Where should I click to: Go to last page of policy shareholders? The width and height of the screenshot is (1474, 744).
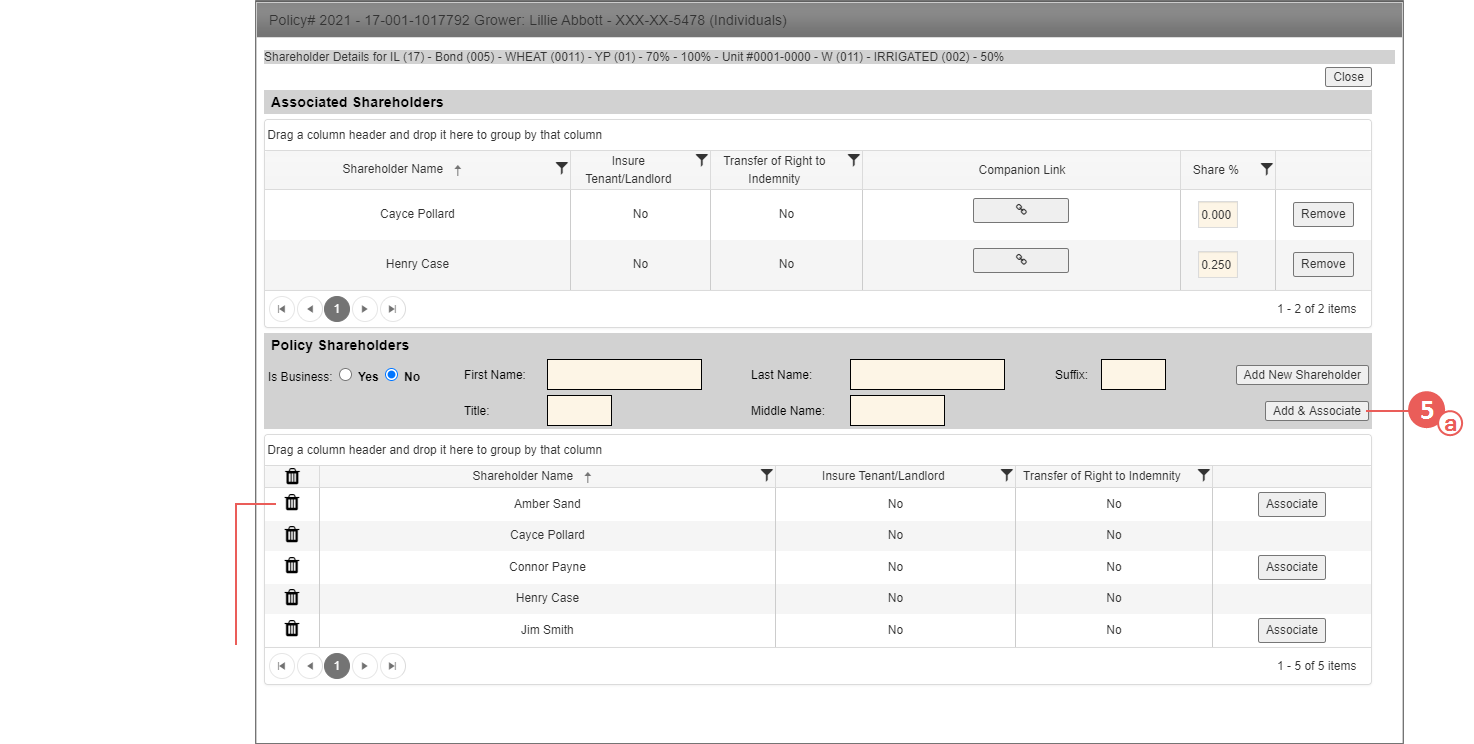pos(393,666)
